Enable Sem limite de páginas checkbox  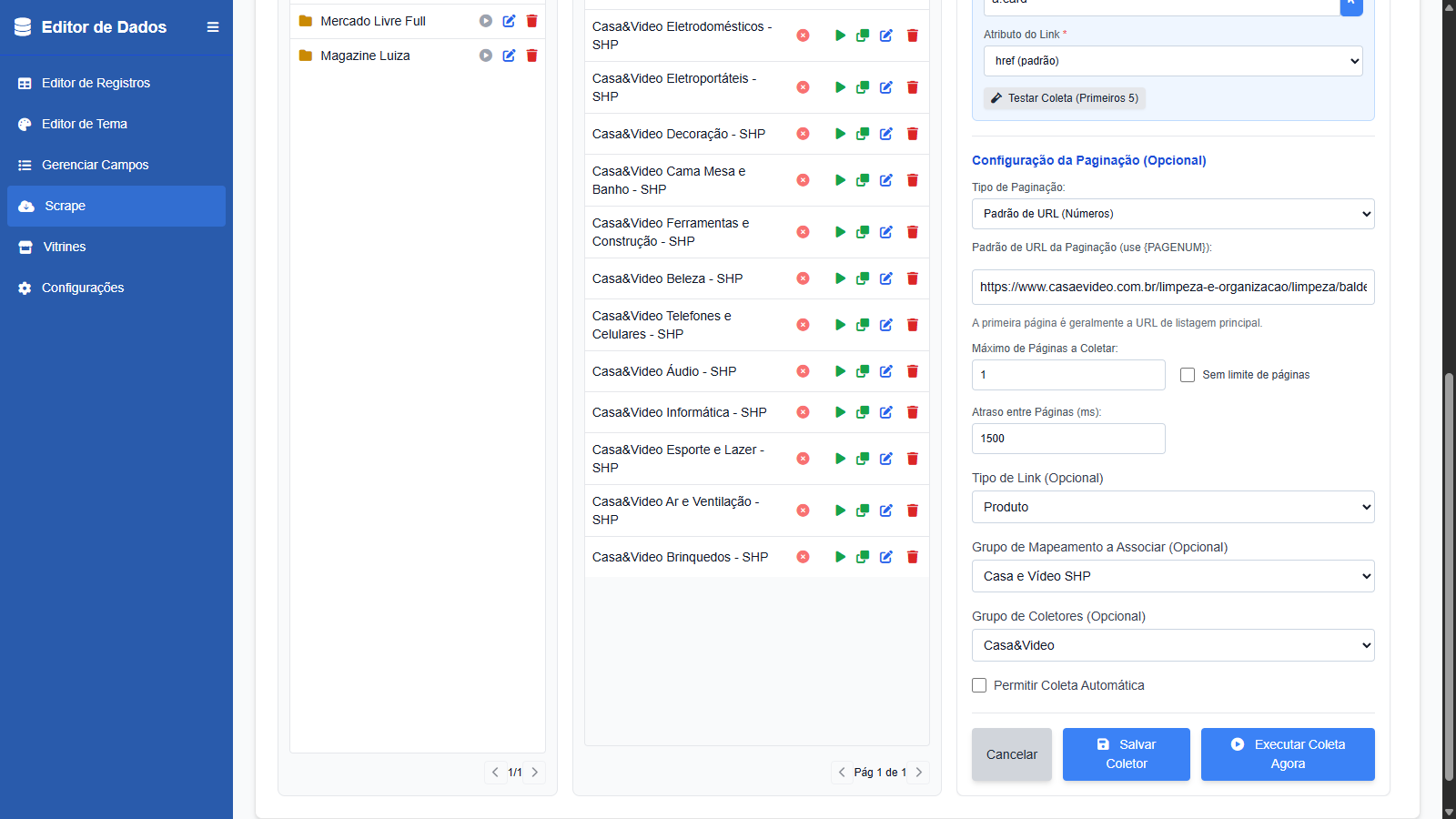(x=1188, y=375)
